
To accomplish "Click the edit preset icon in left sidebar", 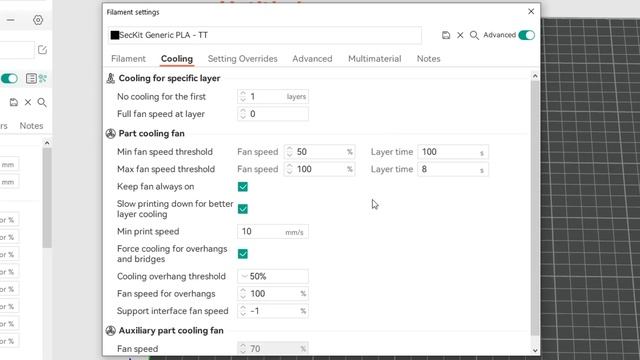I will point(42,50).
